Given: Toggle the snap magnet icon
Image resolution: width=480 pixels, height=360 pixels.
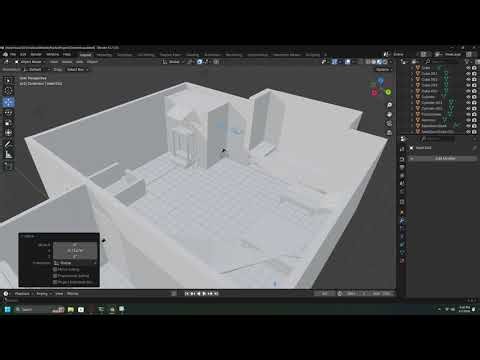Looking at the screenshot, I should (199, 62).
